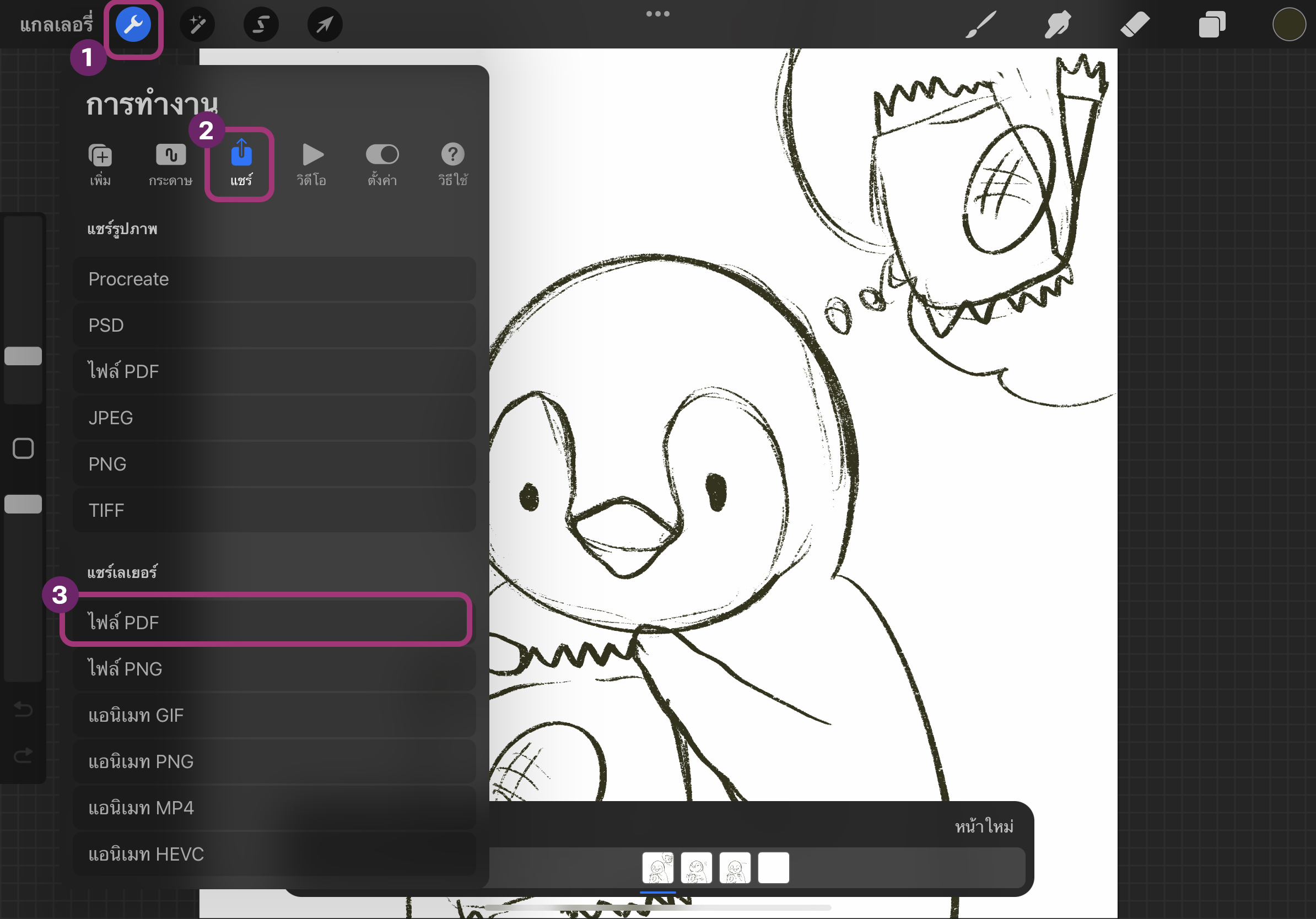Select the blank fourth page thumbnail
This screenshot has width=1316, height=919.
click(x=773, y=868)
